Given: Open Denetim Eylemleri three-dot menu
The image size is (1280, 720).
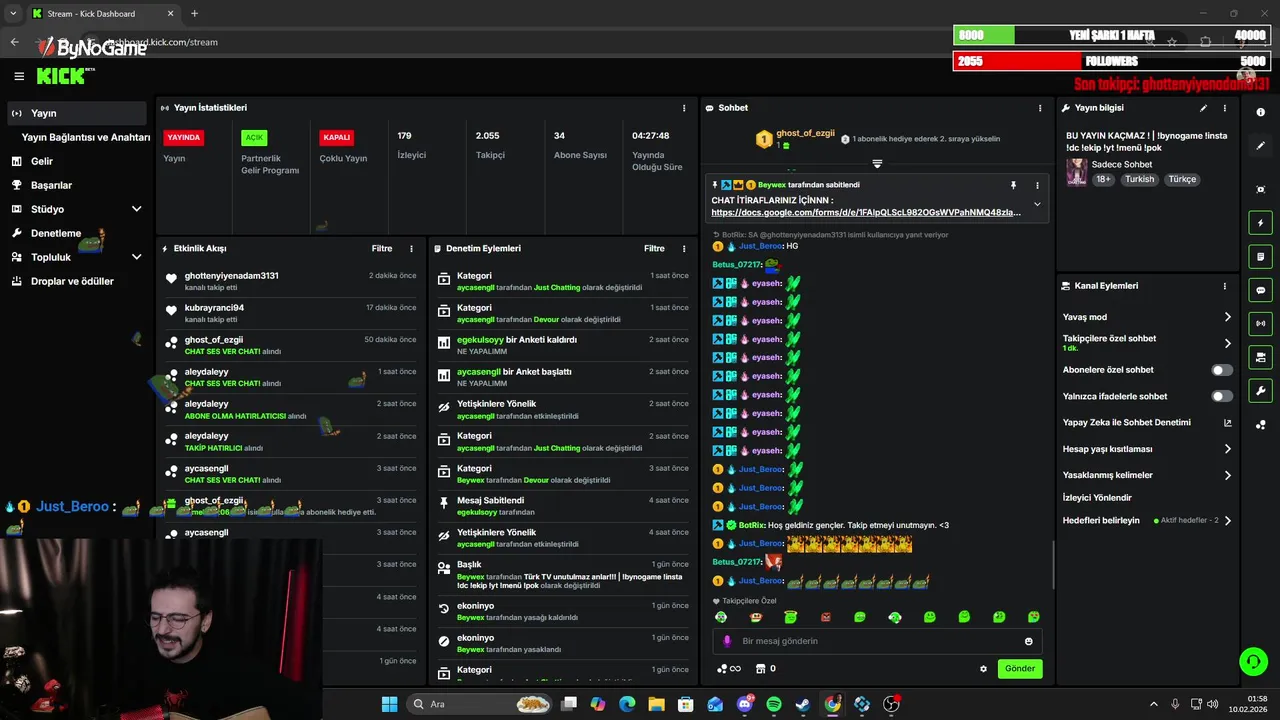Looking at the screenshot, I should tap(684, 249).
